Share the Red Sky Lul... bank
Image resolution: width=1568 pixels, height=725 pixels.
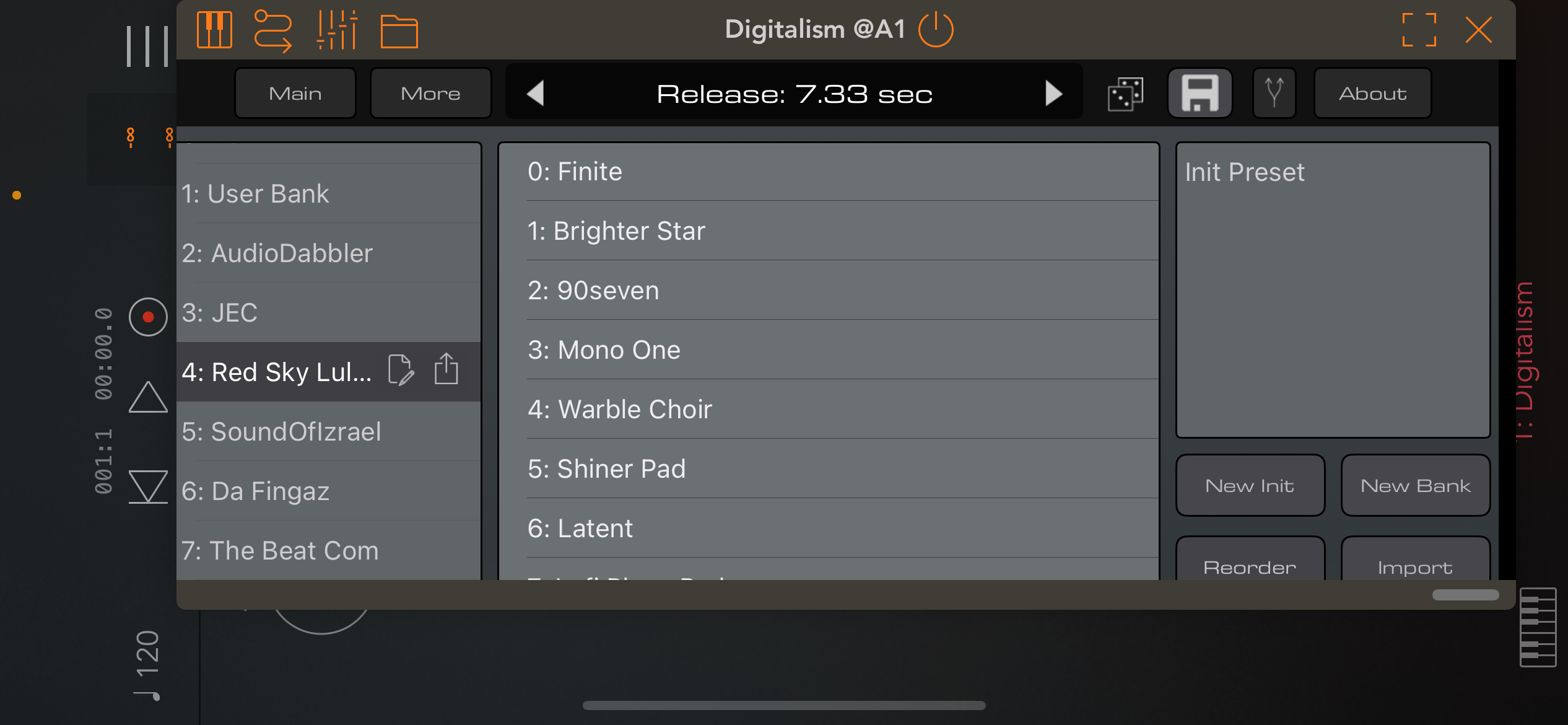coord(446,369)
